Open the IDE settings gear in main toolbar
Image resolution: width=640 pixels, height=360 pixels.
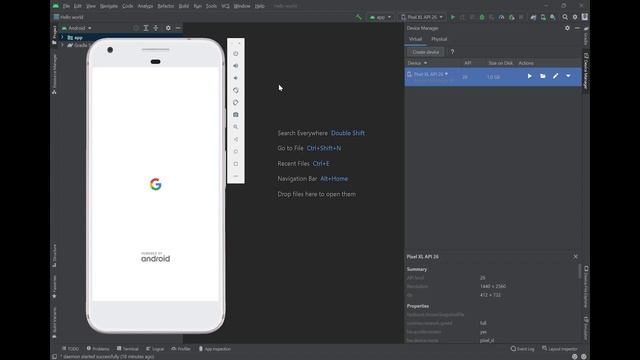tap(575, 17)
